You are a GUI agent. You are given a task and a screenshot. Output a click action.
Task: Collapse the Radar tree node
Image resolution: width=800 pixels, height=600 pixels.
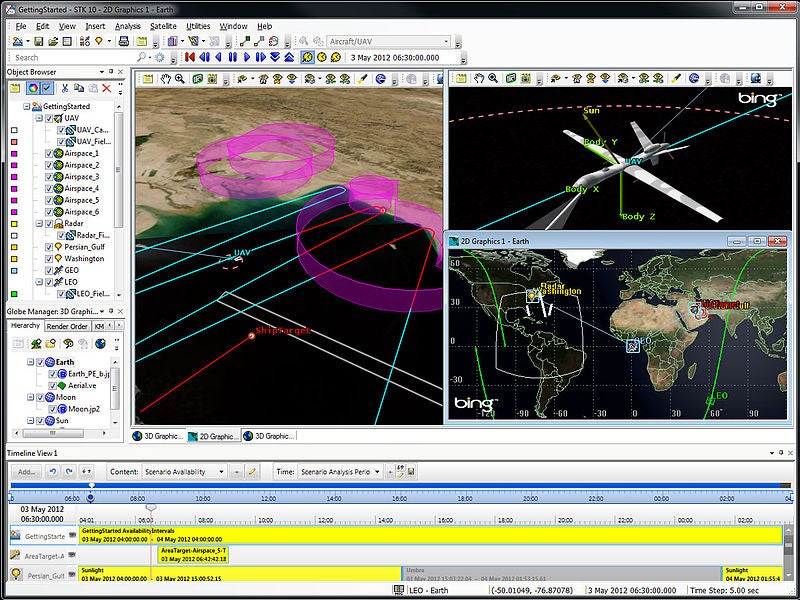tap(39, 224)
